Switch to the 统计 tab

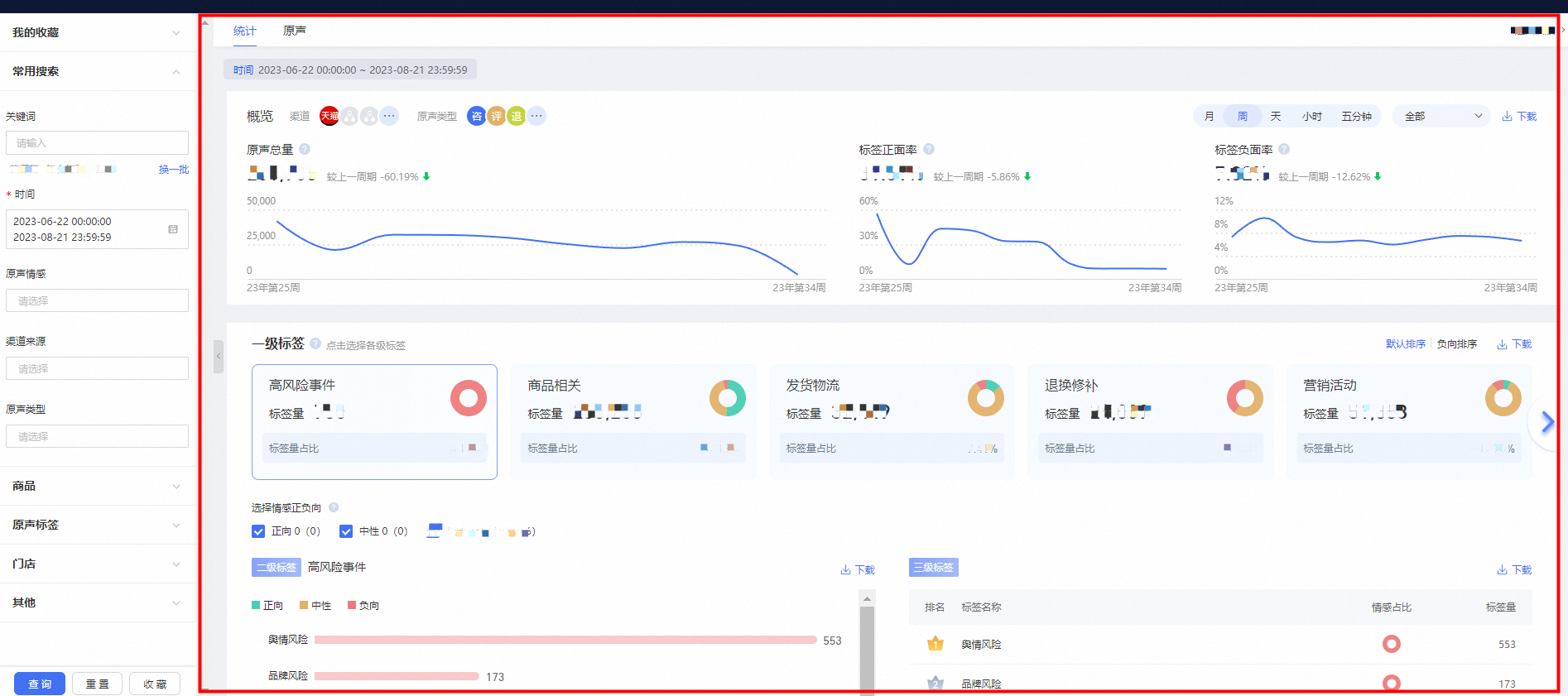244,31
